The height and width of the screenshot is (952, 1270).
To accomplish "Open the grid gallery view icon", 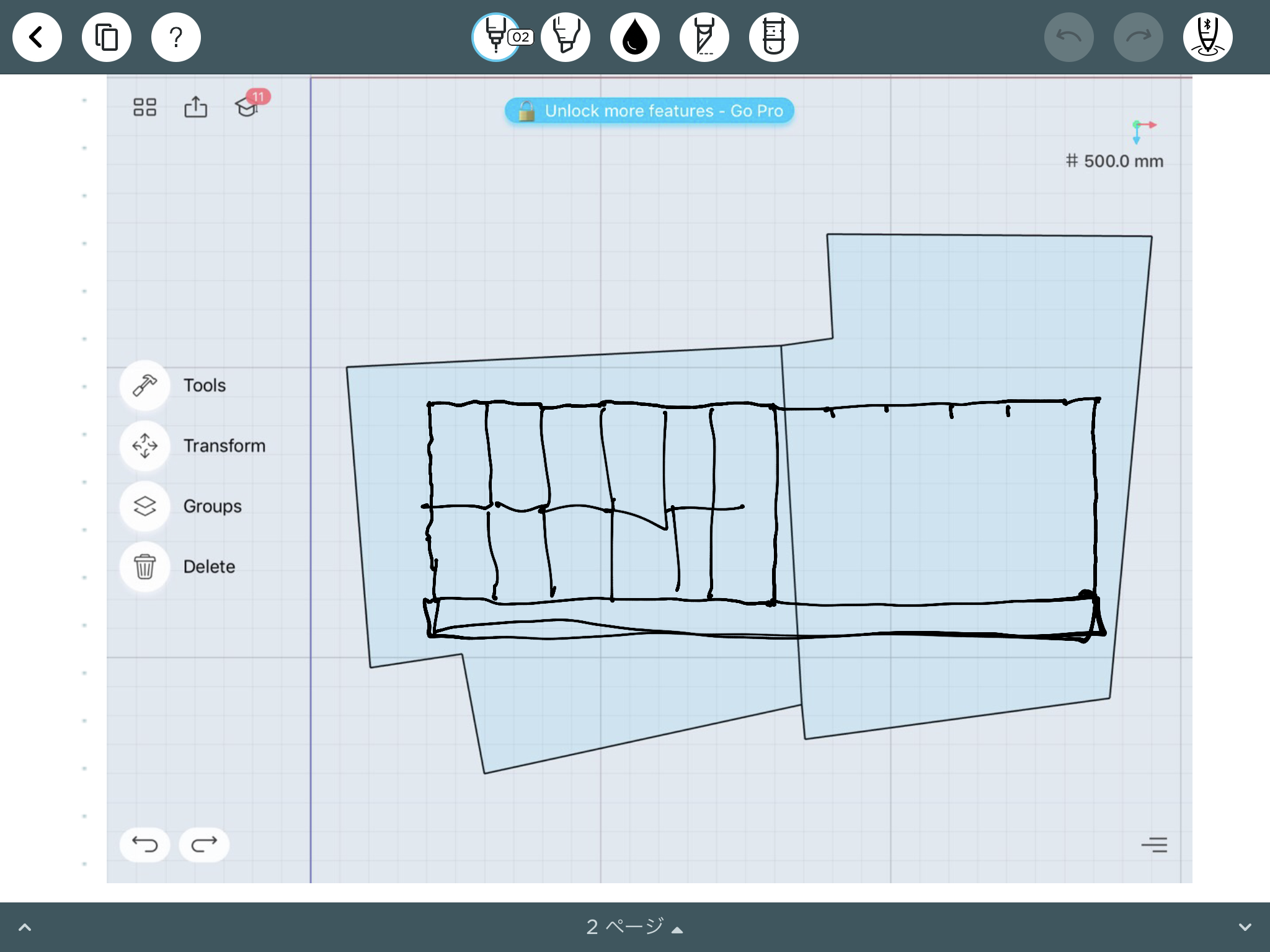I will pos(144,107).
